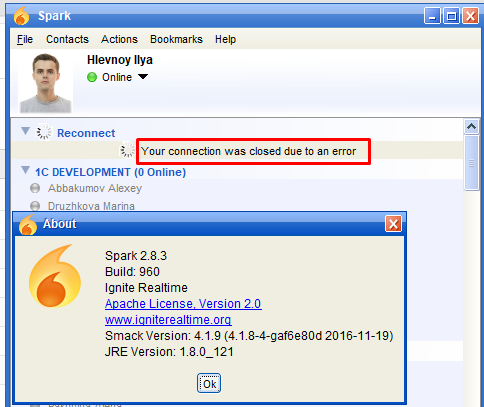Confirm the About dialog with Ok
The image size is (484, 407).
209,383
